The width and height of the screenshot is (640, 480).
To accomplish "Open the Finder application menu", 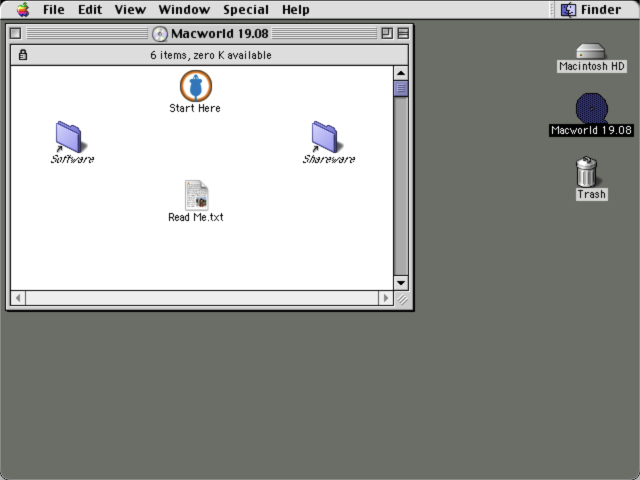I will click(591, 9).
